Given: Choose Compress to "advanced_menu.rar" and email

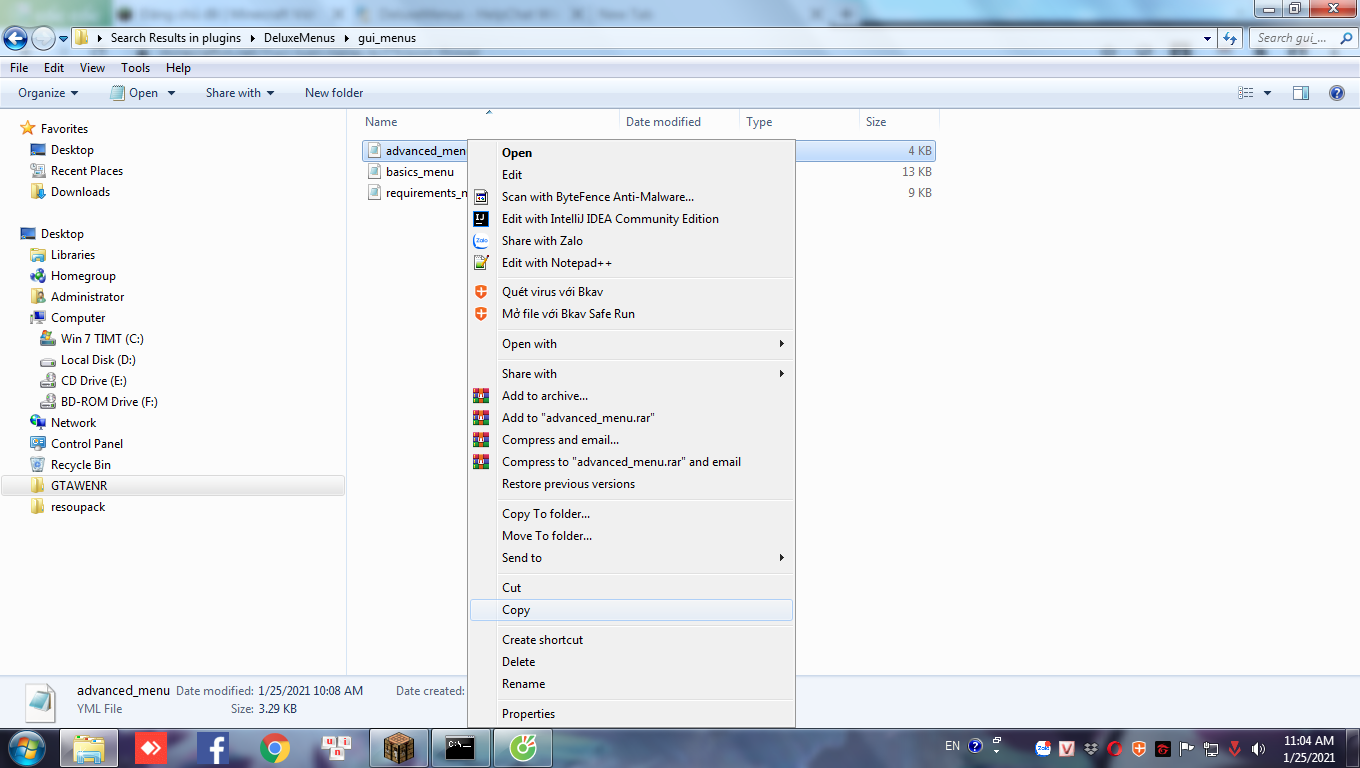Looking at the screenshot, I should point(631,462).
